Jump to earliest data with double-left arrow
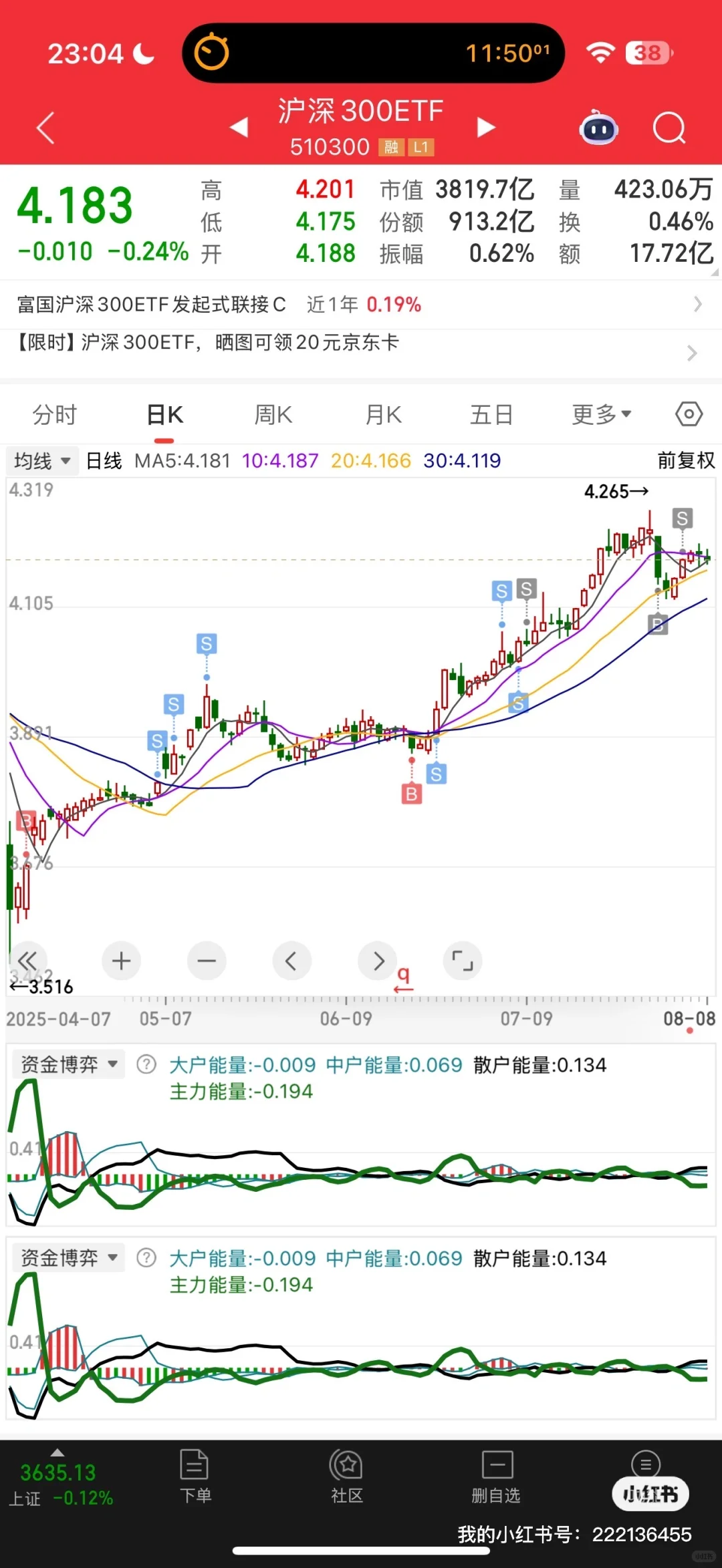The height and width of the screenshot is (1568, 722). pyautogui.click(x=27, y=961)
